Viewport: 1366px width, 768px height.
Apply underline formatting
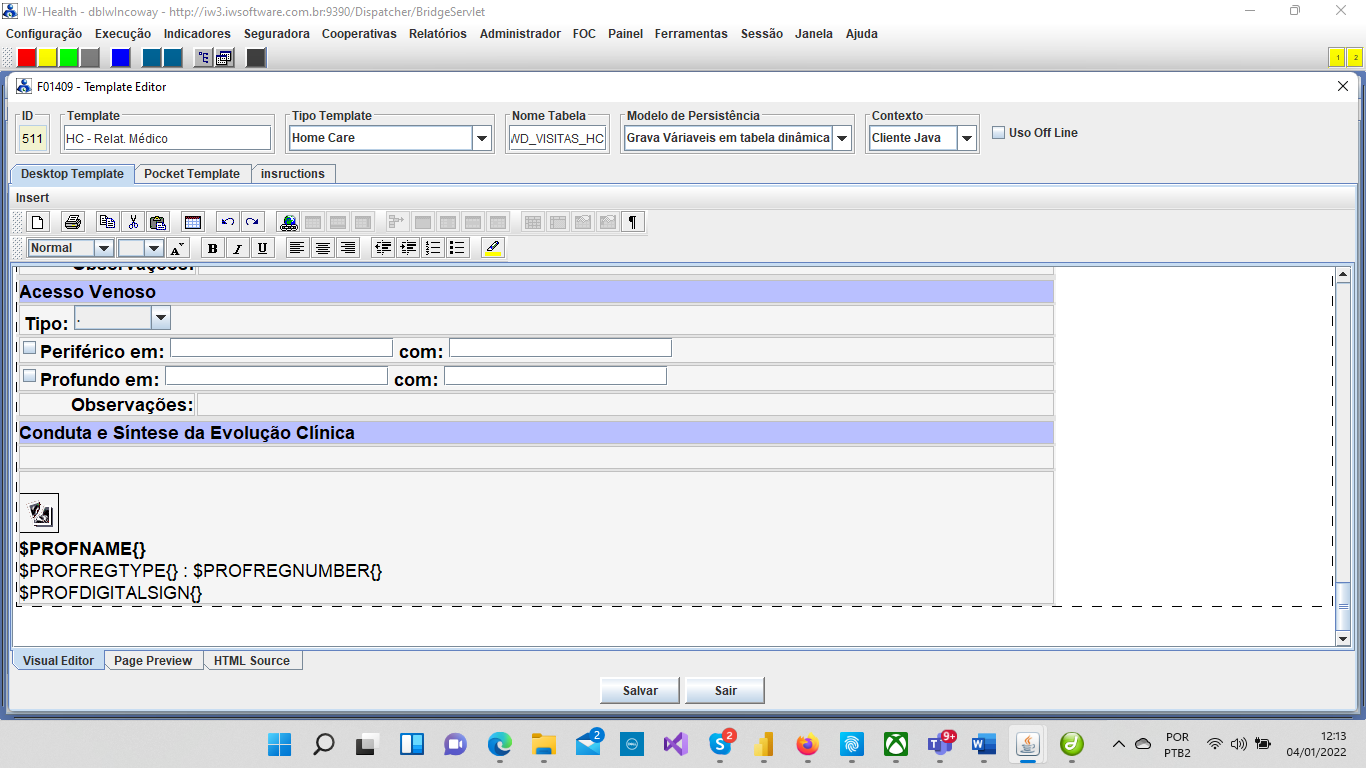262,248
